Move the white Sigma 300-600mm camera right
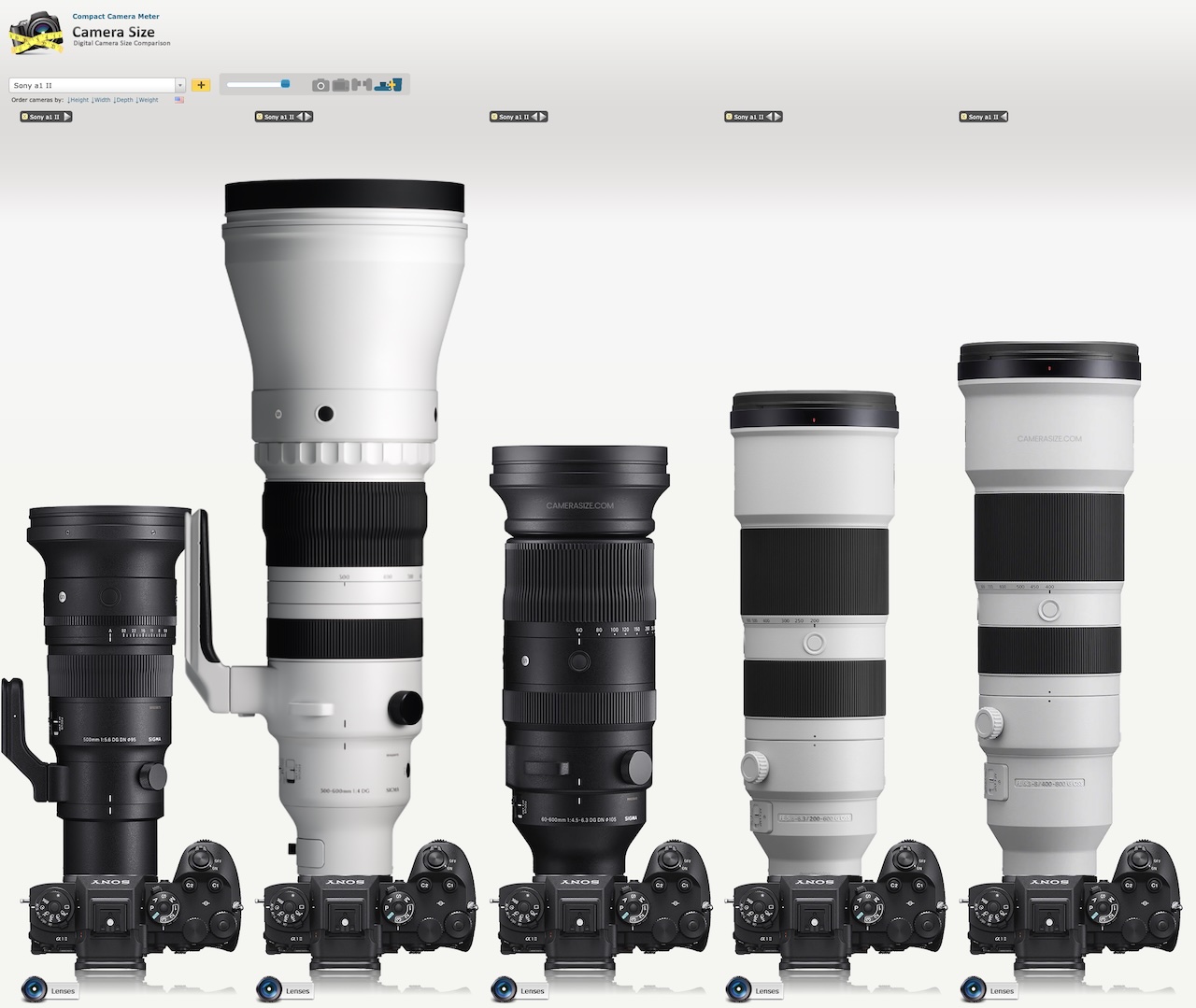This screenshot has height=1008, width=1196. point(308,117)
